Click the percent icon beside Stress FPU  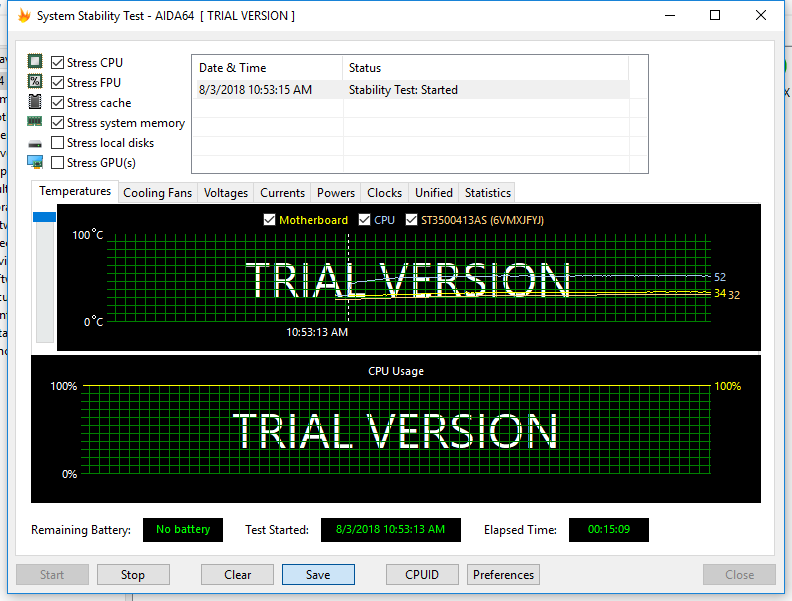(x=35, y=81)
